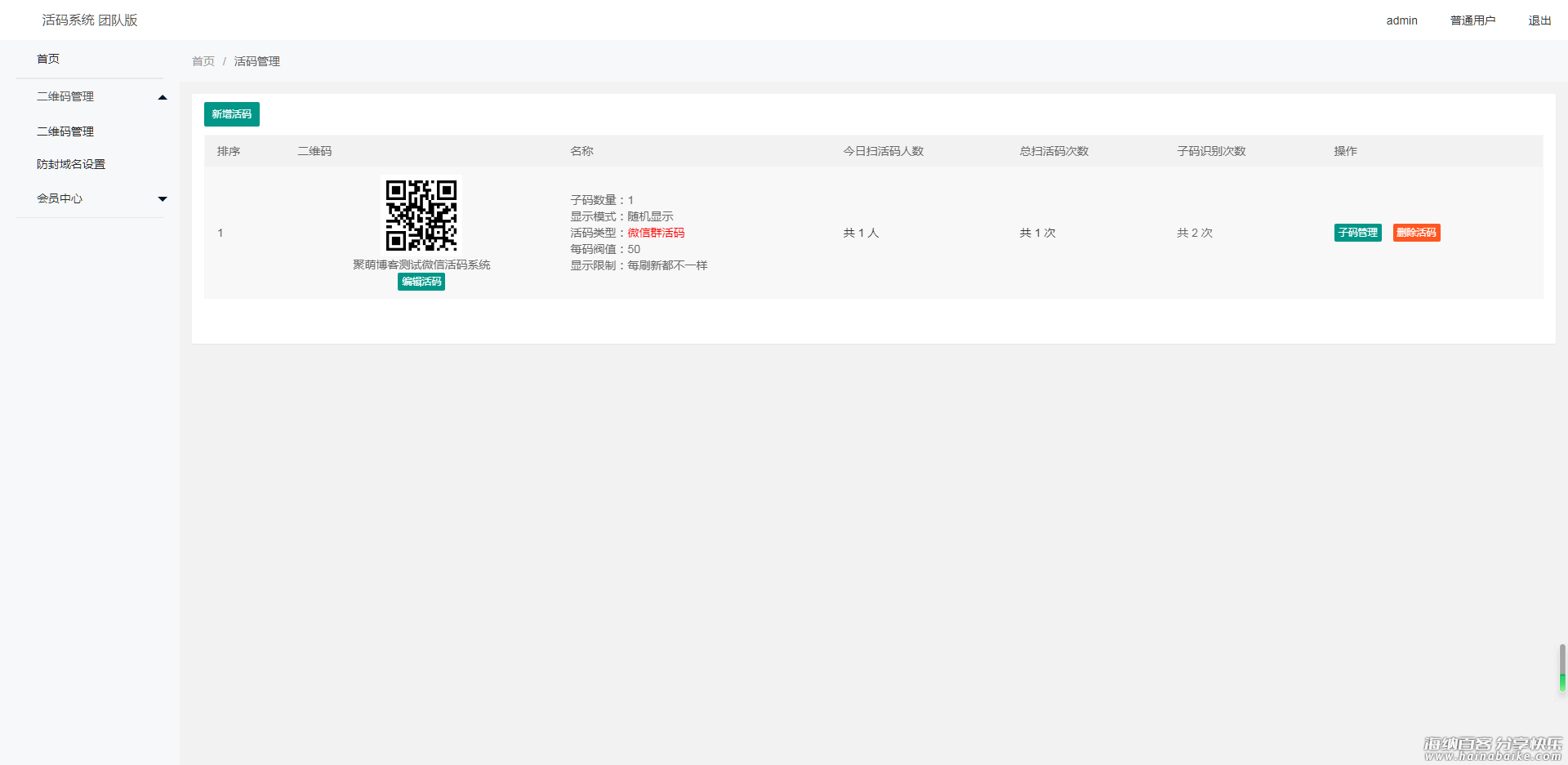Go to 首页 via the breadcrumb
Image resolution: width=1568 pixels, height=765 pixels.
coord(203,61)
